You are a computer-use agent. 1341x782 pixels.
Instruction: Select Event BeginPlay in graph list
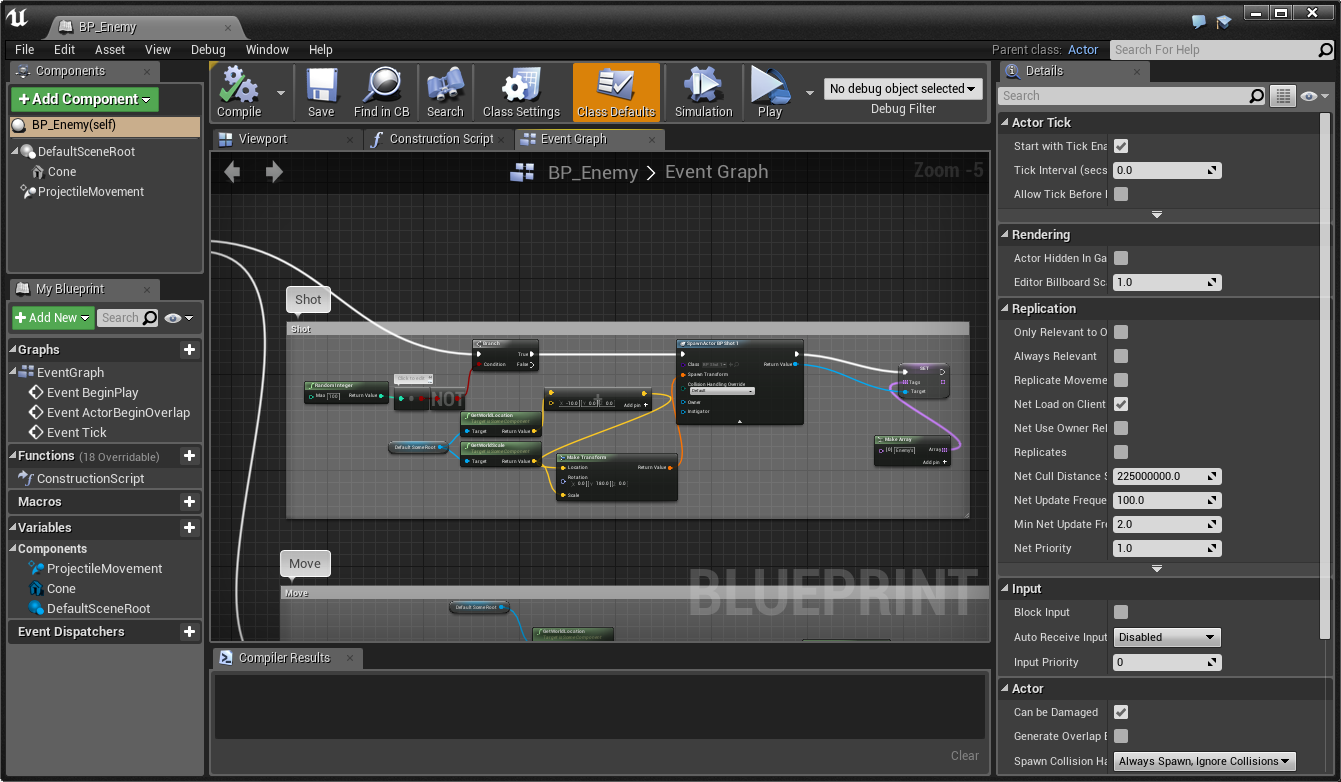(x=93, y=393)
